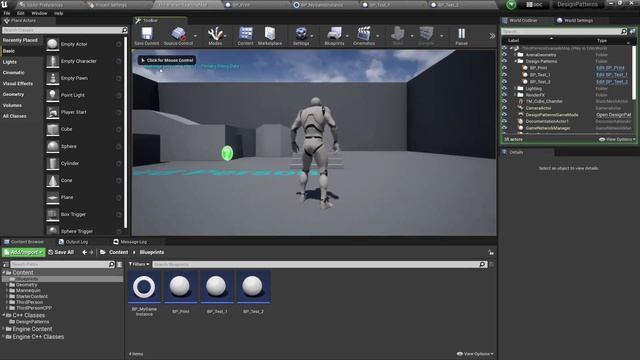Lock the Content Browser with the lock icon
Screen dimensions: 640x360
coord(491,252)
